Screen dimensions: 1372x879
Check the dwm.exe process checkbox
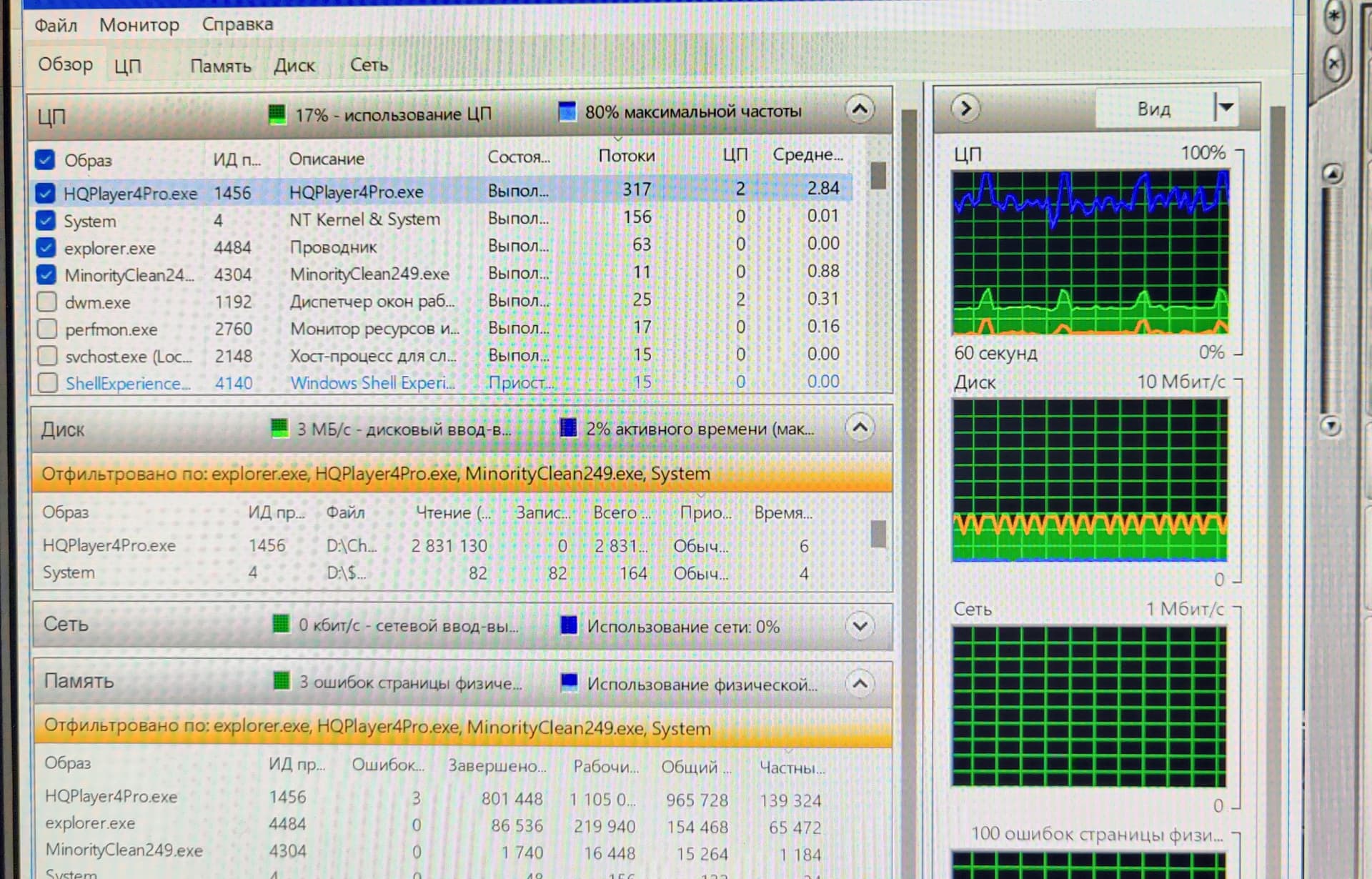[47, 302]
